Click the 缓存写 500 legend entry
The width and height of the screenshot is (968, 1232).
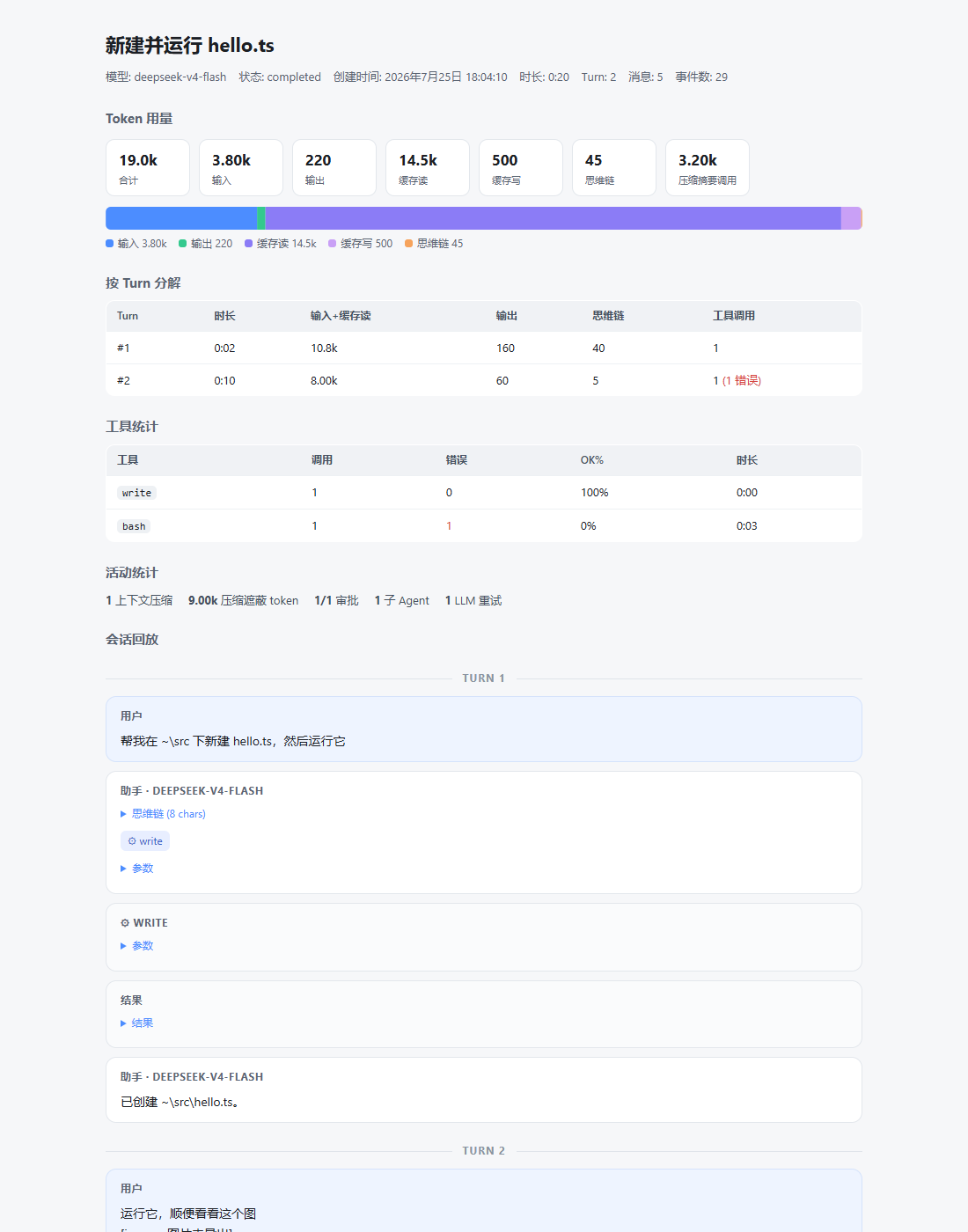[x=361, y=244]
